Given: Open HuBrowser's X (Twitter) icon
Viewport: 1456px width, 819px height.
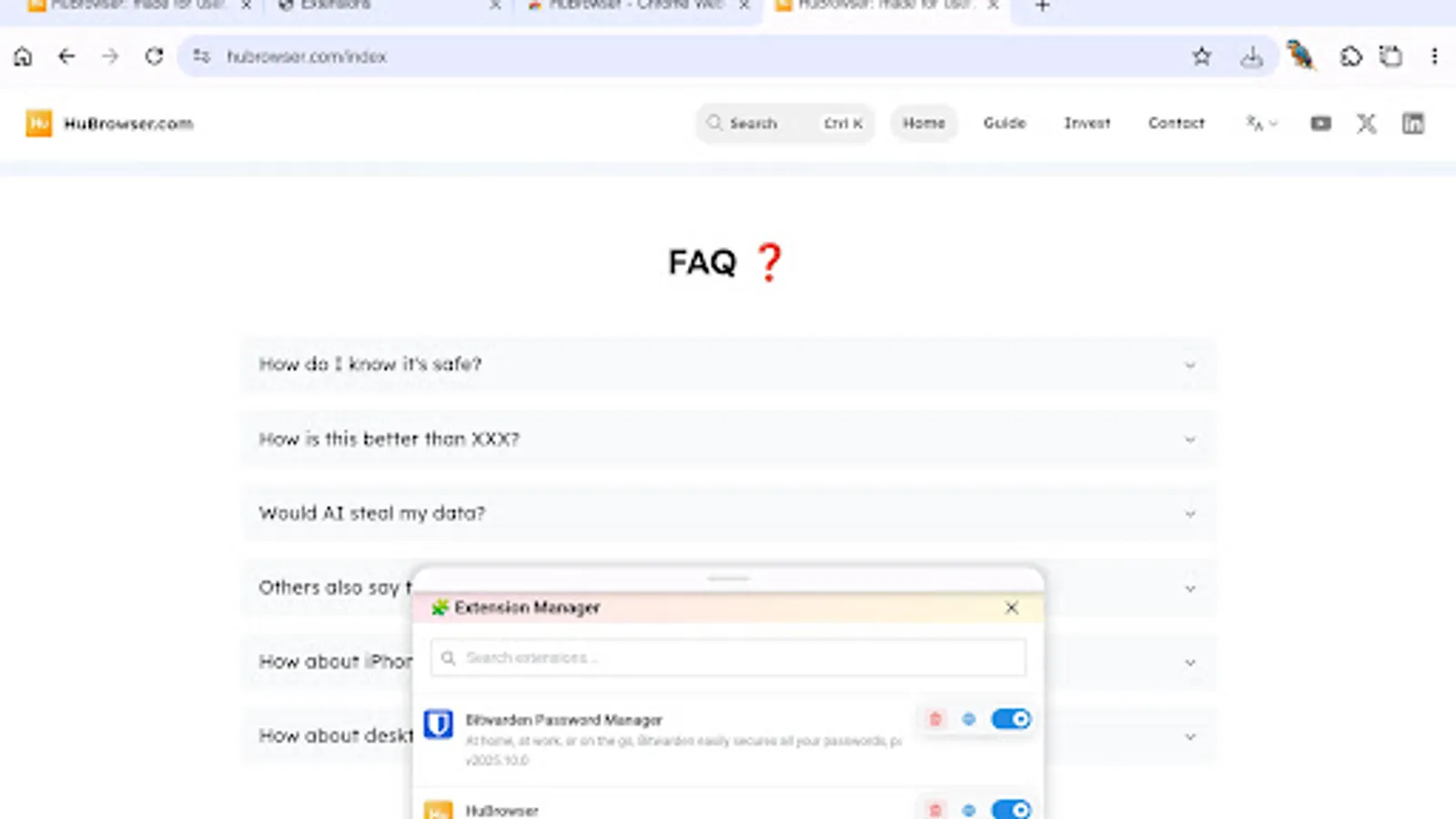Looking at the screenshot, I should pos(1367,124).
